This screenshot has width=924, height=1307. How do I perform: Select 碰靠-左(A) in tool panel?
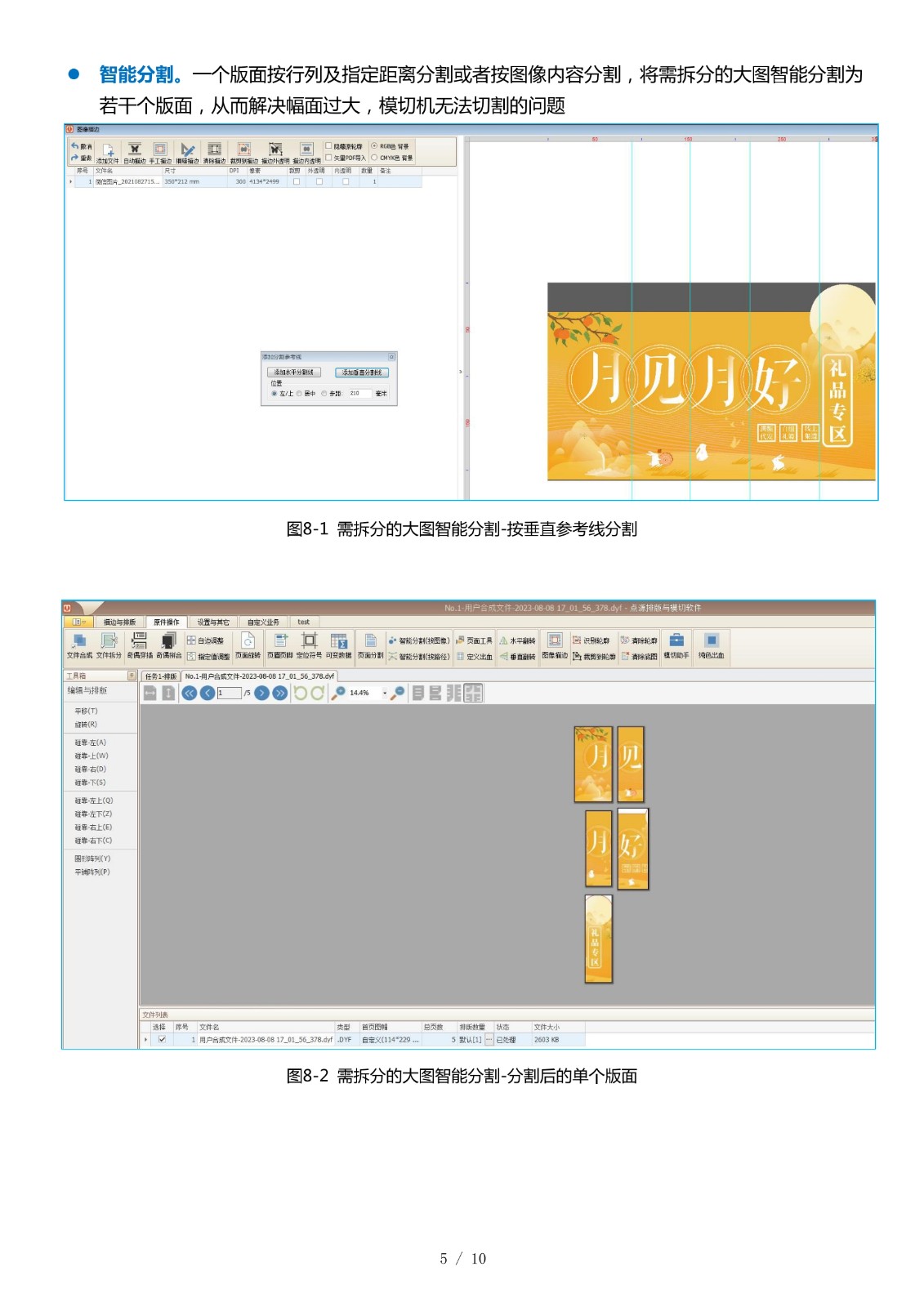click(x=91, y=743)
